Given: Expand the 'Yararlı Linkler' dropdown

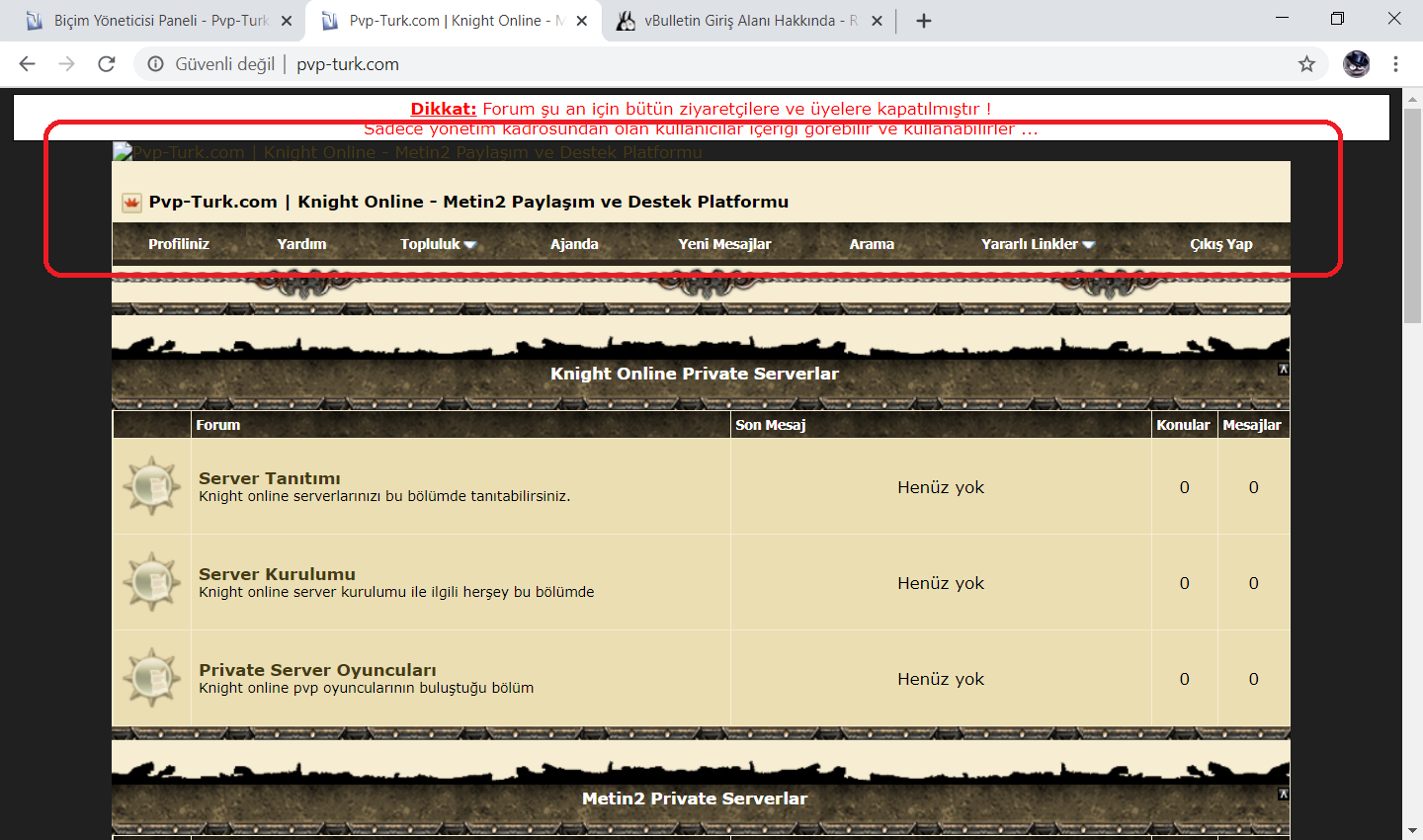Looking at the screenshot, I should coord(1038,244).
